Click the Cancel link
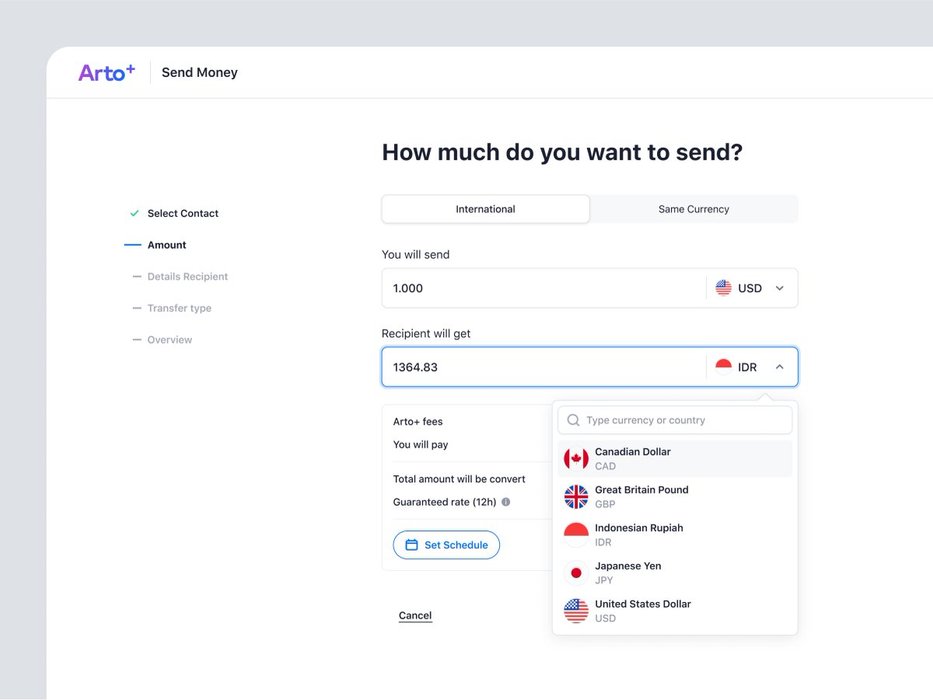Viewport: 933px width, 700px height. pos(415,616)
